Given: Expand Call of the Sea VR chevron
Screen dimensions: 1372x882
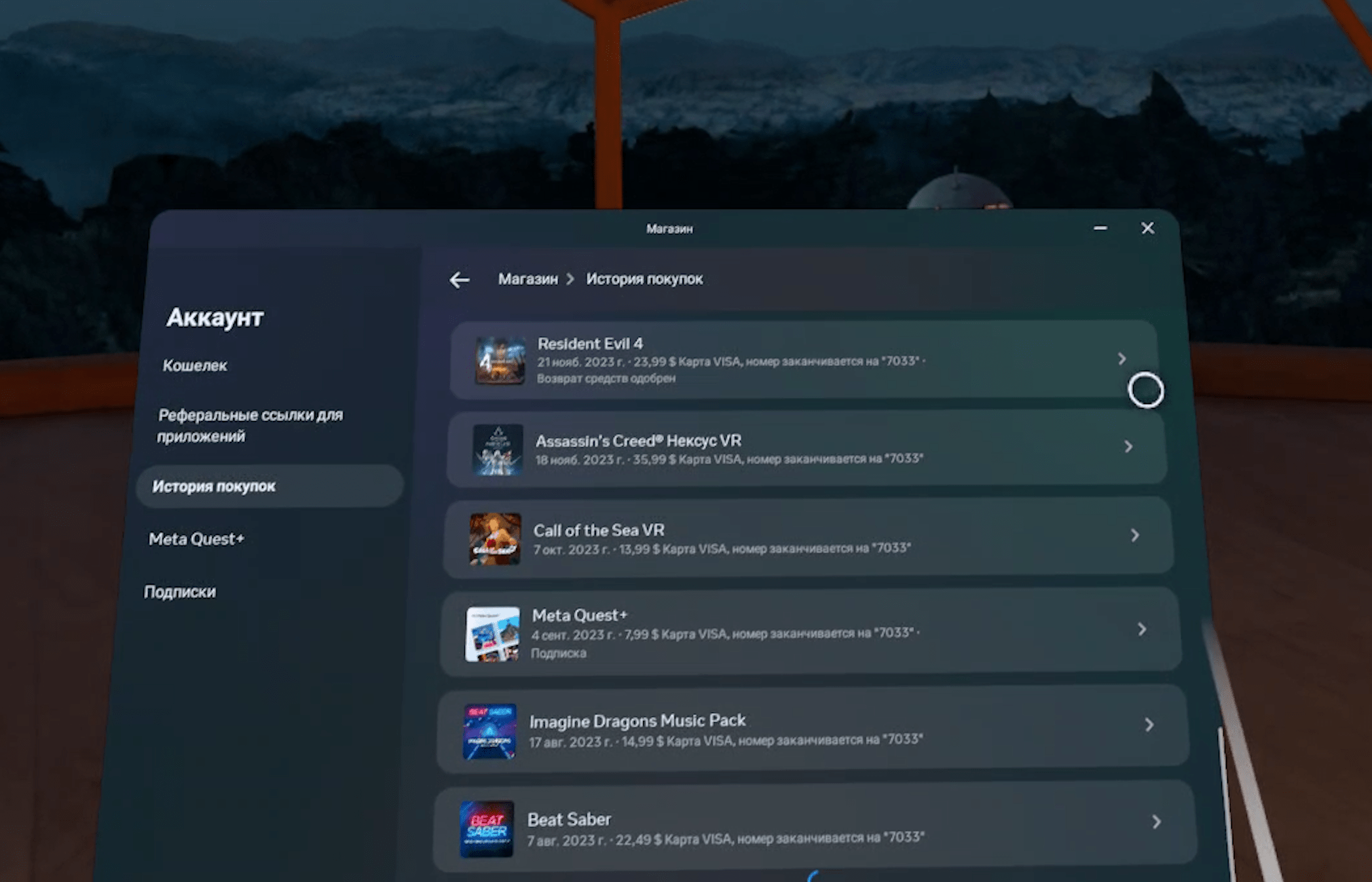Looking at the screenshot, I should (x=1135, y=536).
